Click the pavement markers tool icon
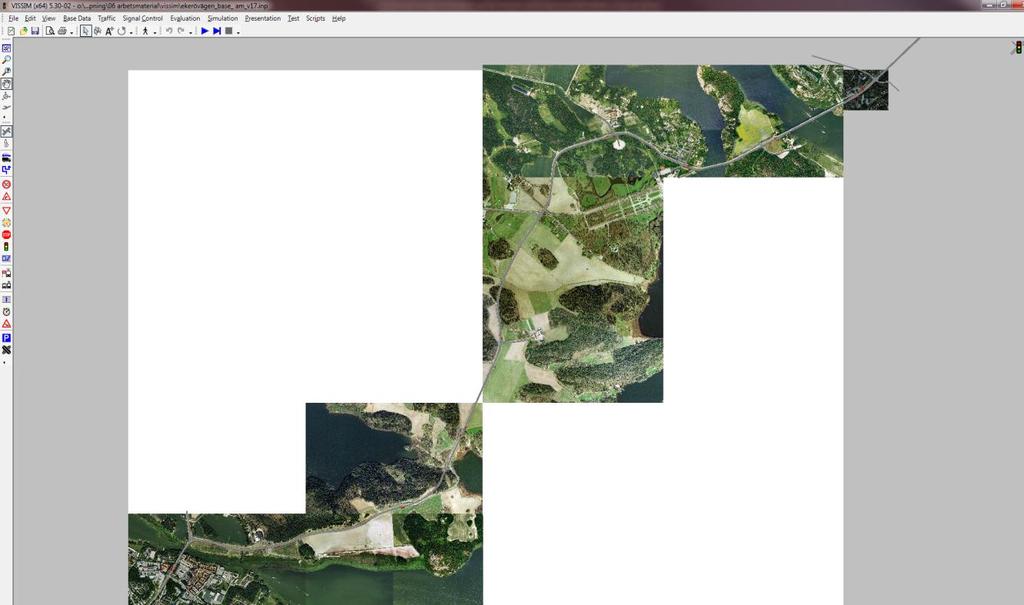 tap(7, 144)
